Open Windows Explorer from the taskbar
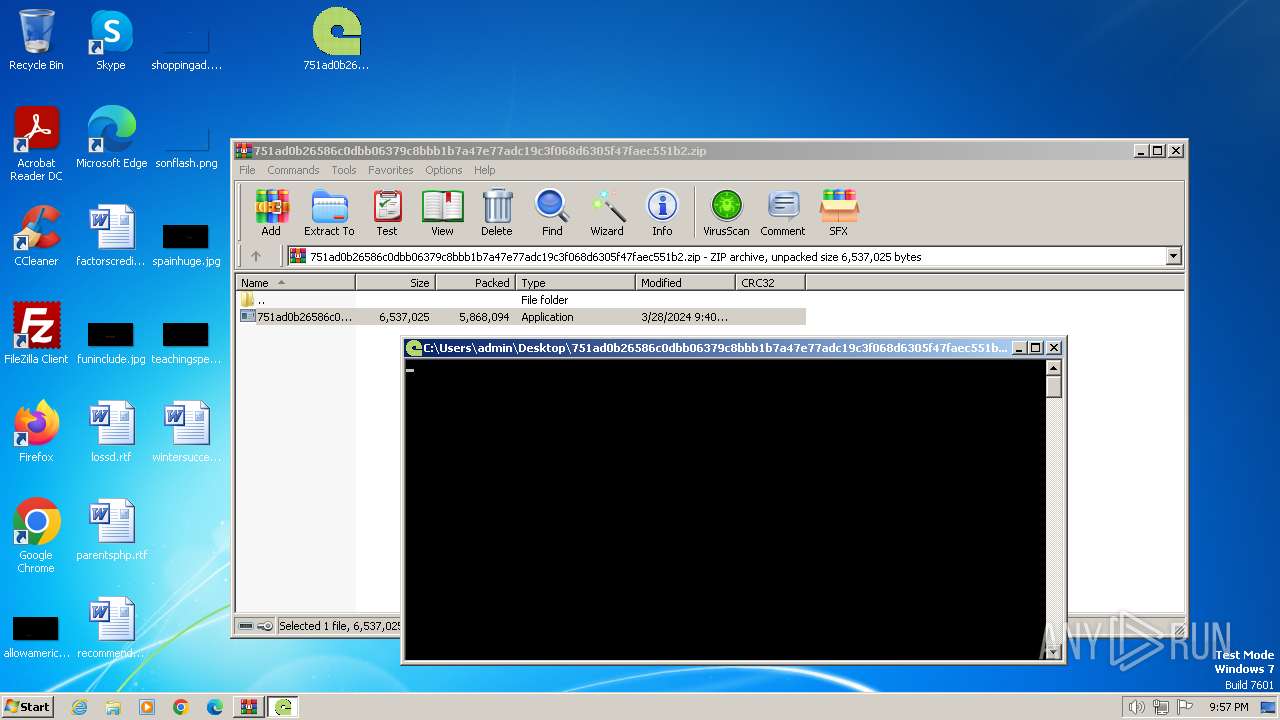This screenshot has width=1280, height=720. [113, 707]
